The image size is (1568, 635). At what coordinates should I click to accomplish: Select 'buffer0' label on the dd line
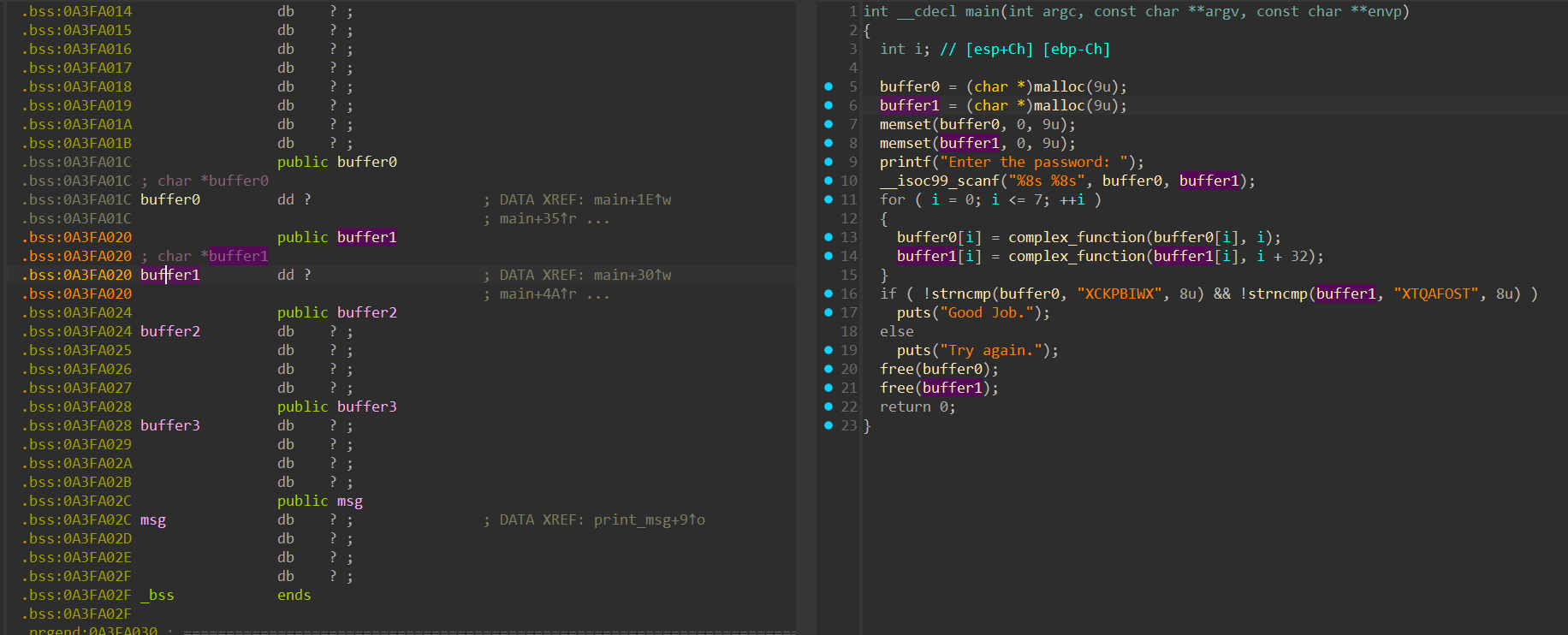(170, 199)
